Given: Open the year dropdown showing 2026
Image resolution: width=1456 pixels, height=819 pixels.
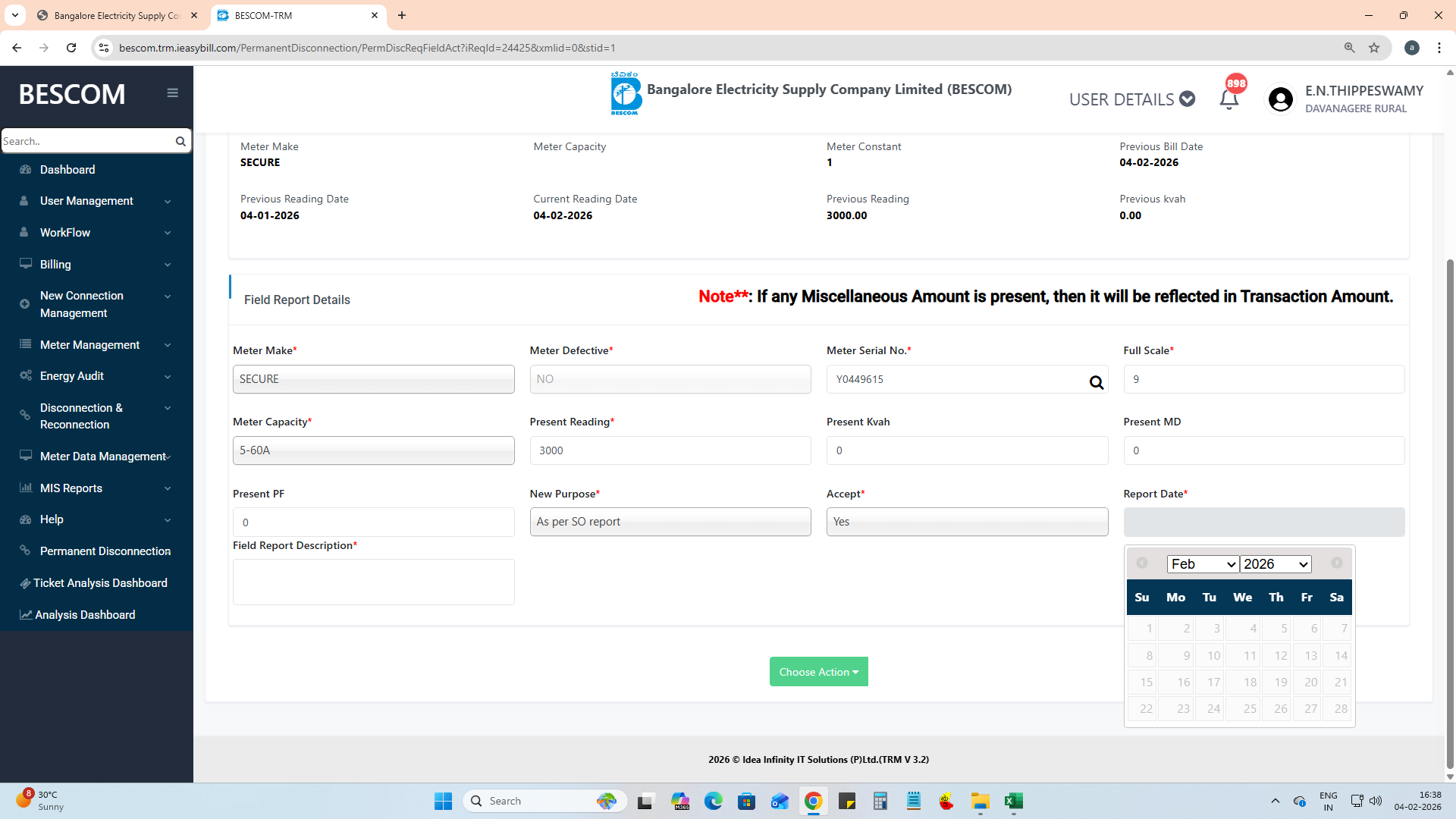Looking at the screenshot, I should click(1276, 564).
